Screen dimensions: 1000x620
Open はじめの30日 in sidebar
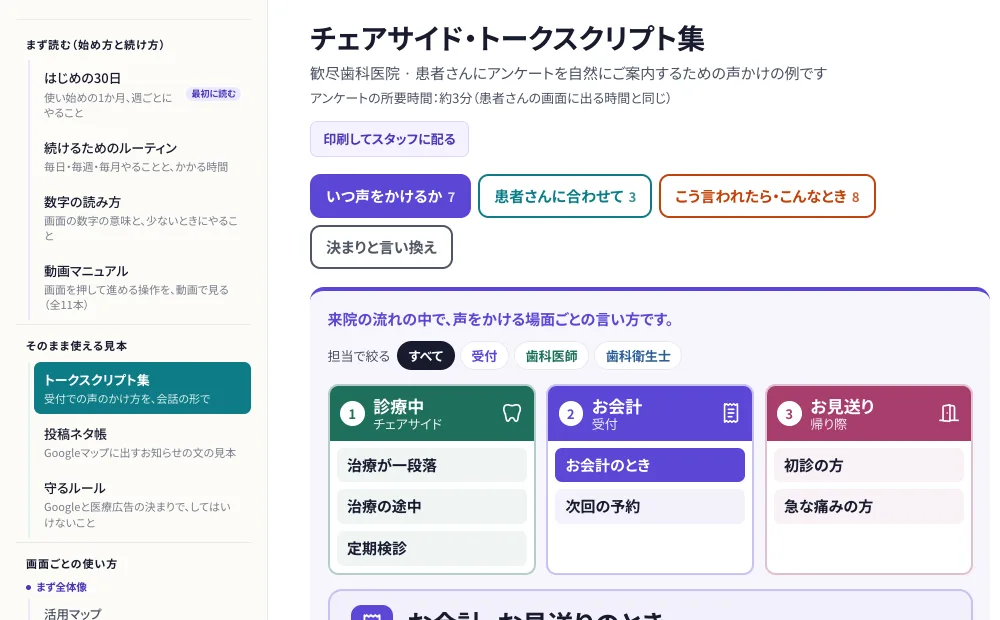tap(141, 94)
